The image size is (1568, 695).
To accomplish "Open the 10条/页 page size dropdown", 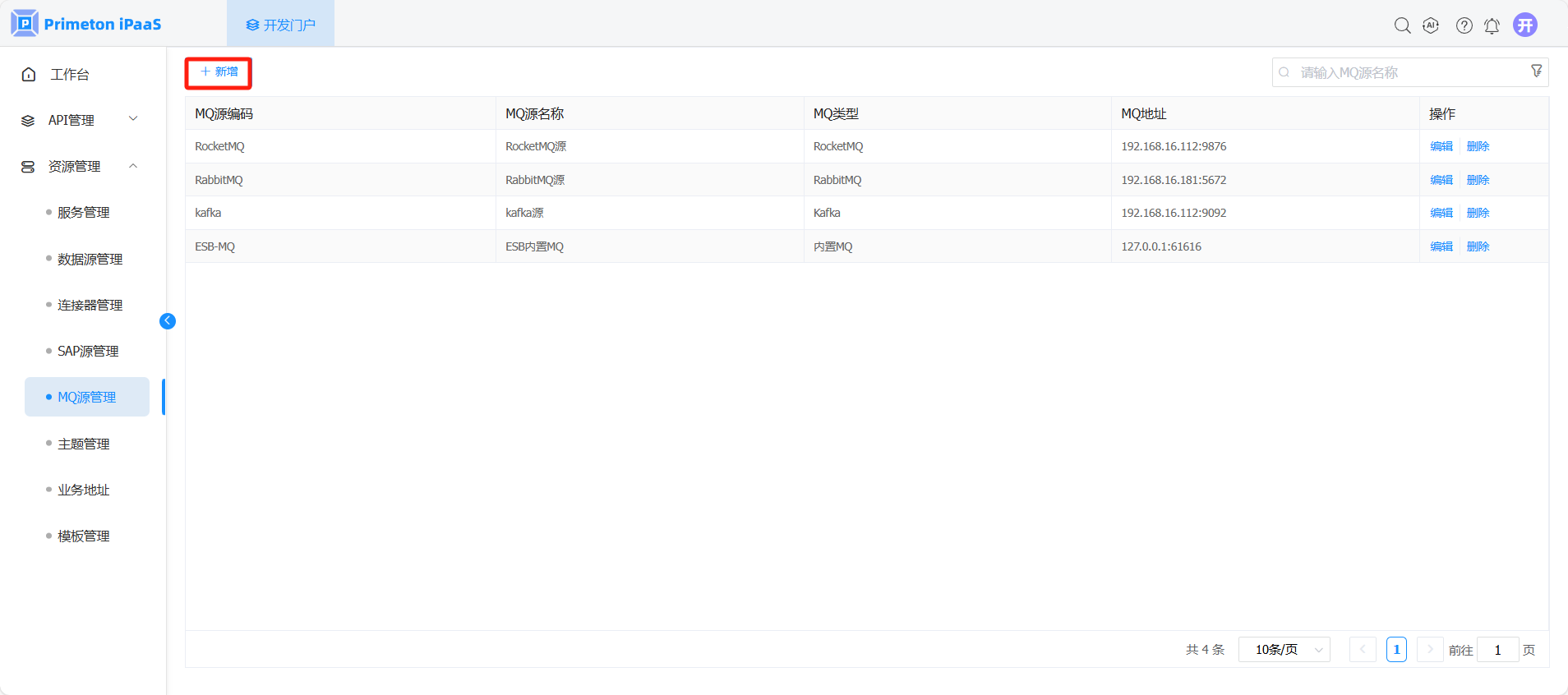I will 1284,650.
